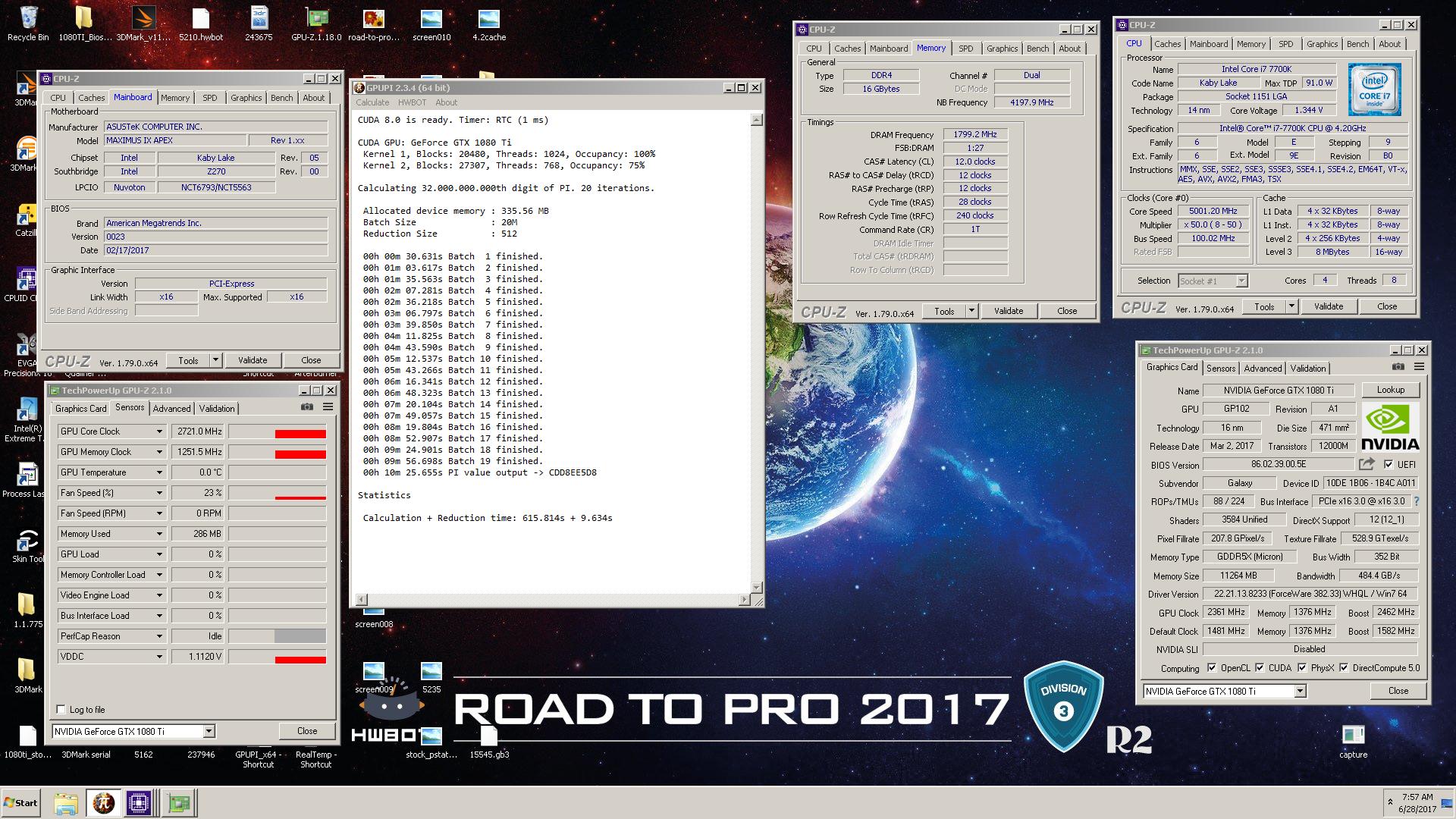Click the VDDC sensor graph bar
Screen dimensions: 1456x819
coord(278,657)
